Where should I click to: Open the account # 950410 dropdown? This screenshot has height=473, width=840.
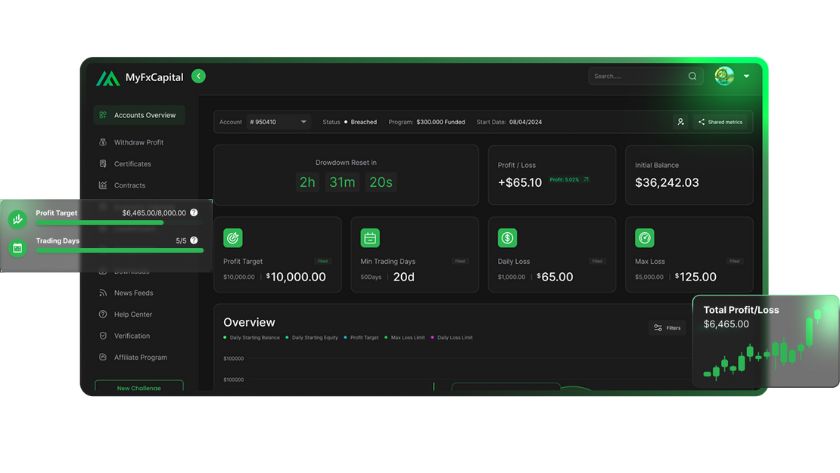click(278, 122)
